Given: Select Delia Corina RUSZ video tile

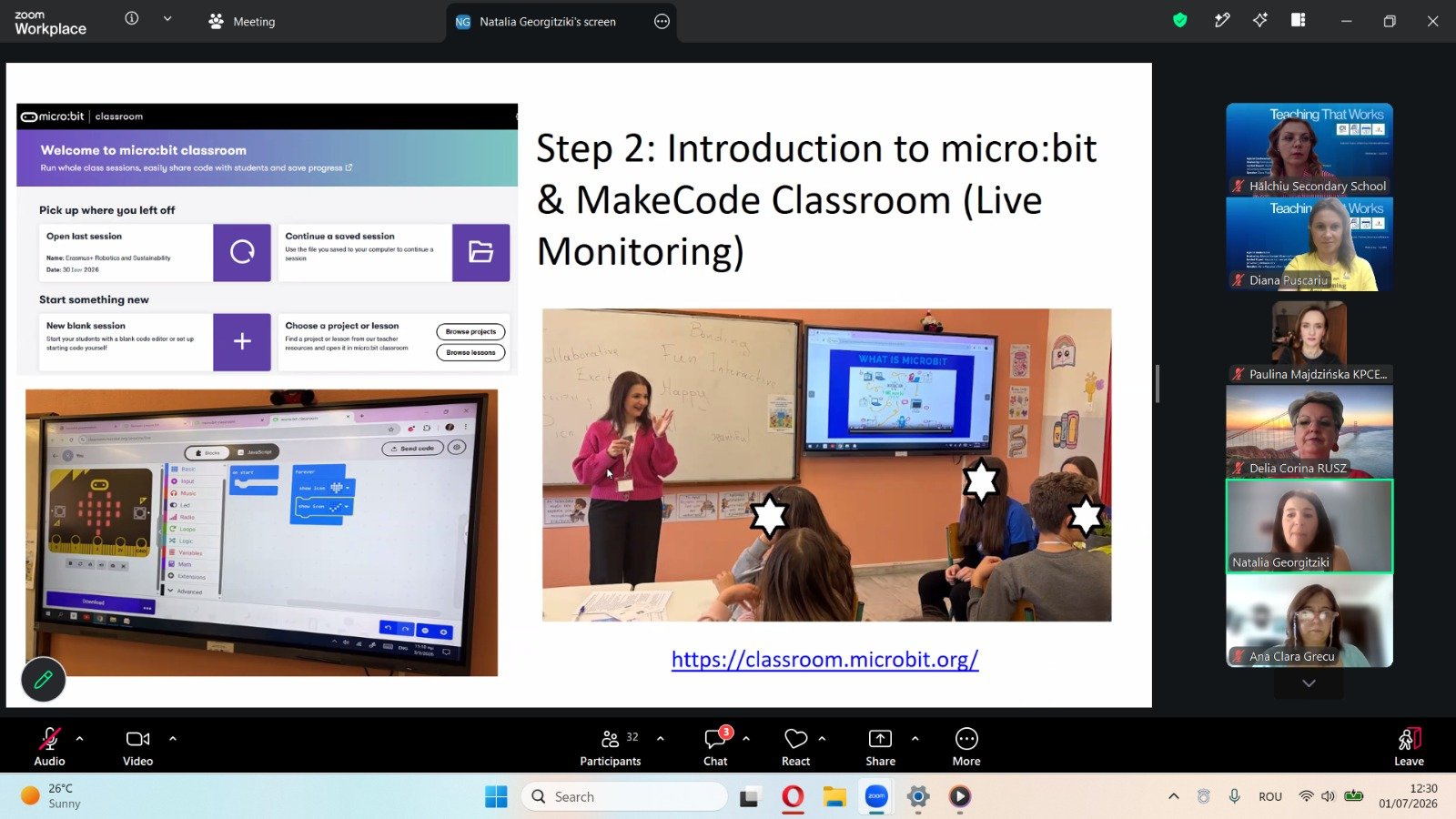Looking at the screenshot, I should tap(1309, 431).
